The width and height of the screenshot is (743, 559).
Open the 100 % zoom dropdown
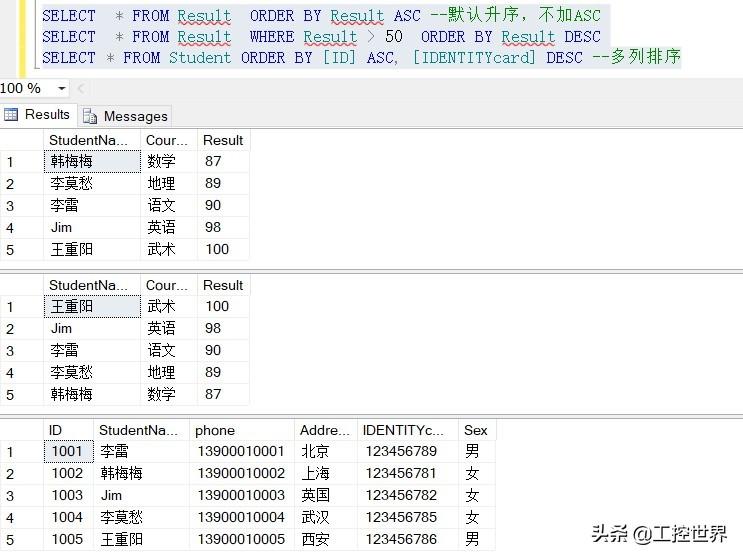tap(61, 89)
